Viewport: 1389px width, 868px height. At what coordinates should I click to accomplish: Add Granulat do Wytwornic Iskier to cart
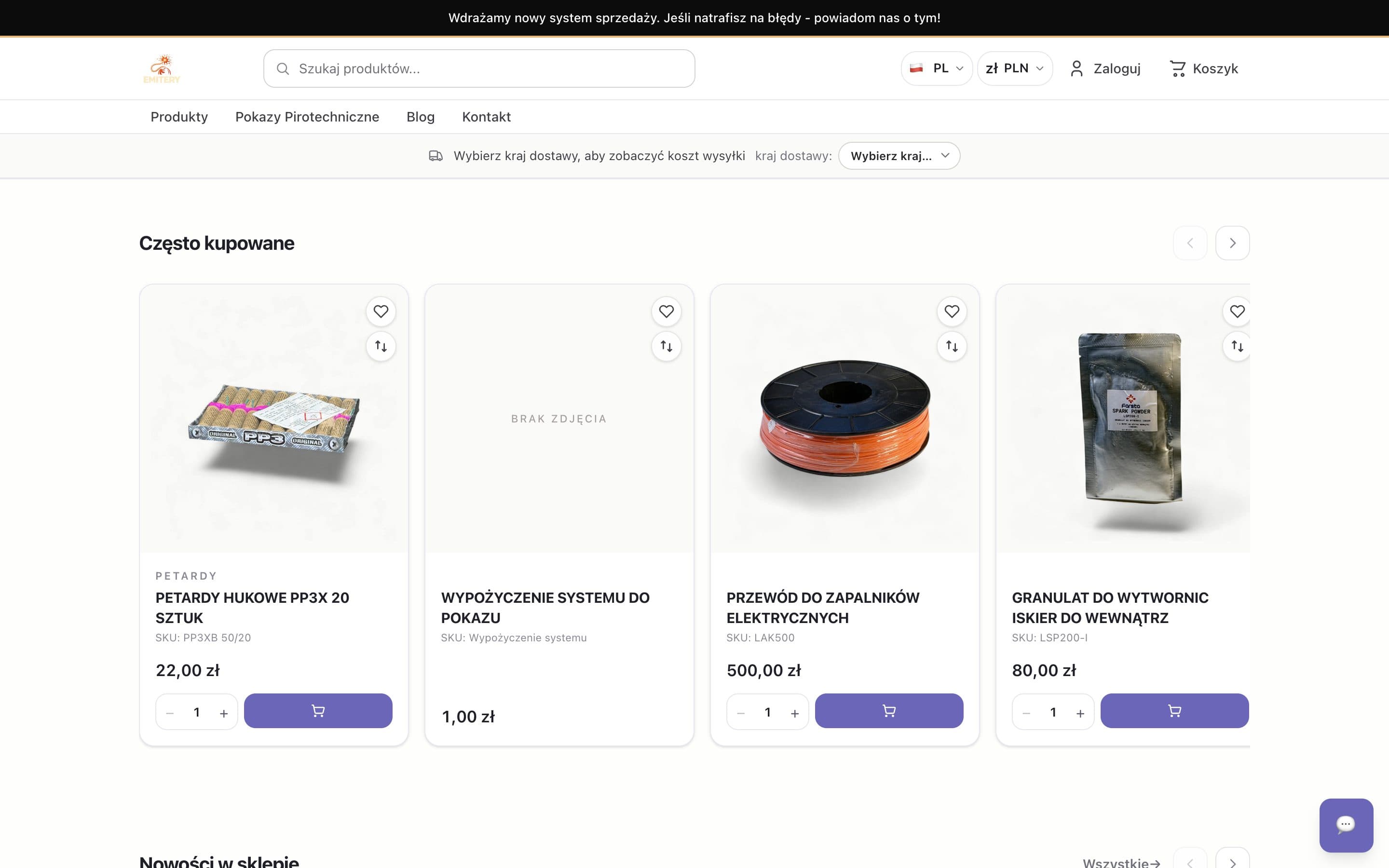[x=1174, y=711]
